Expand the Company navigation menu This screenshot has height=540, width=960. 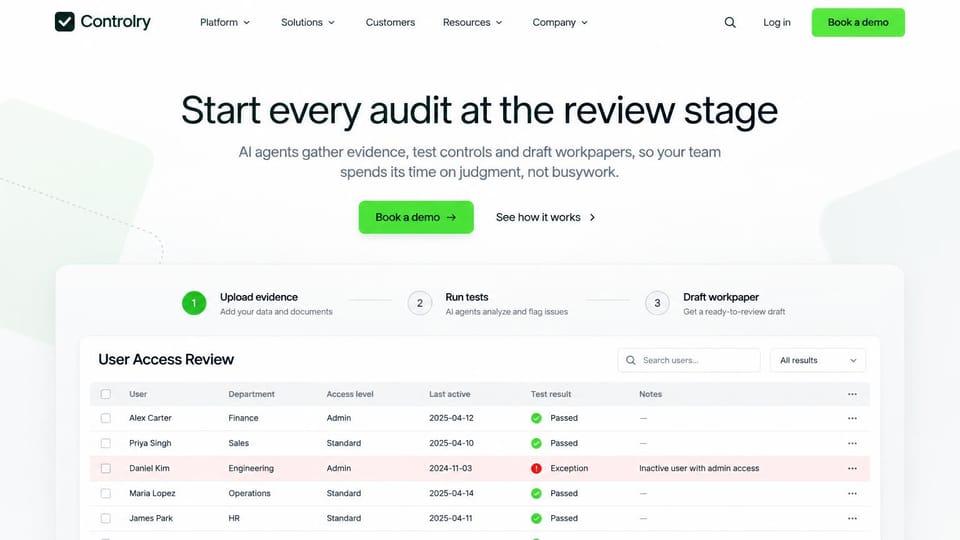point(560,22)
